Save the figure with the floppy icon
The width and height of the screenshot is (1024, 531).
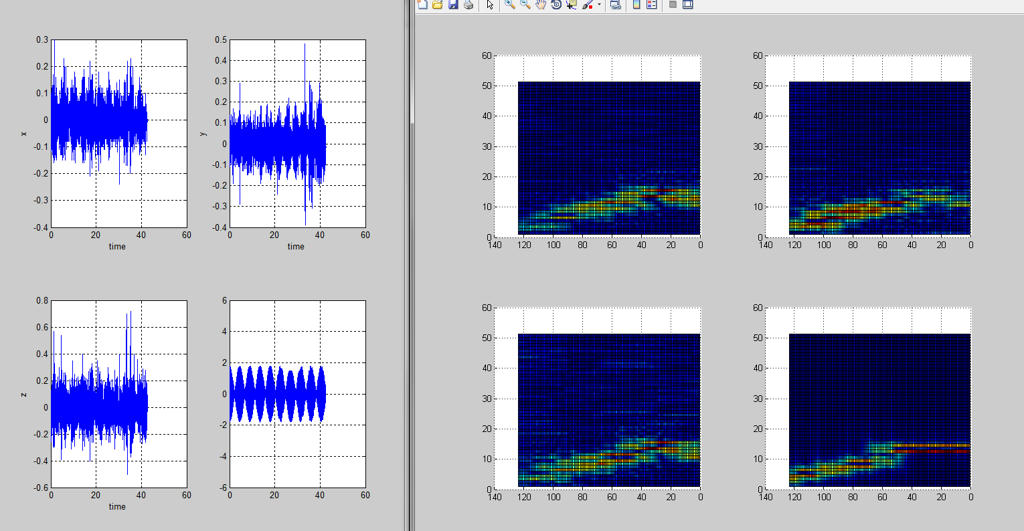pyautogui.click(x=453, y=5)
